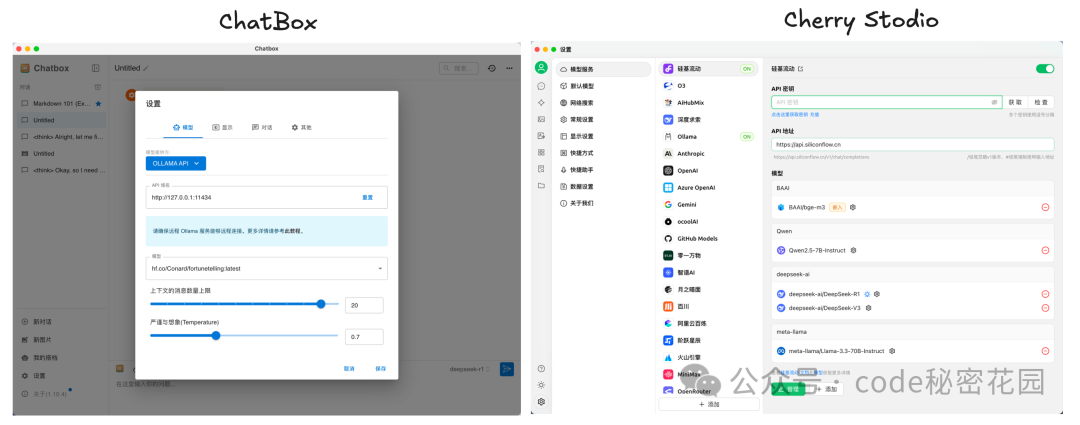1080x425 pixels.
Task: Open the sparkle agents icon in Cherry Studio sidebar
Action: [541, 103]
